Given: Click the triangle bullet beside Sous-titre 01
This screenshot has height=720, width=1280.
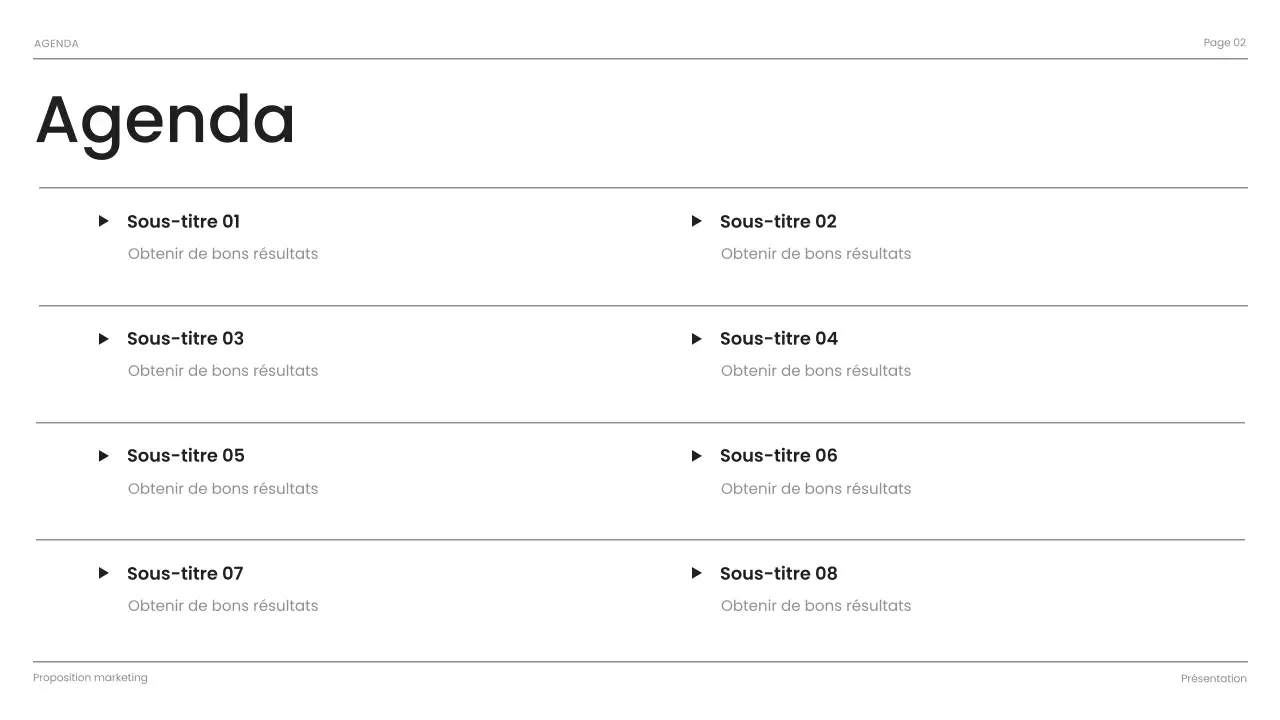Looking at the screenshot, I should [103, 221].
